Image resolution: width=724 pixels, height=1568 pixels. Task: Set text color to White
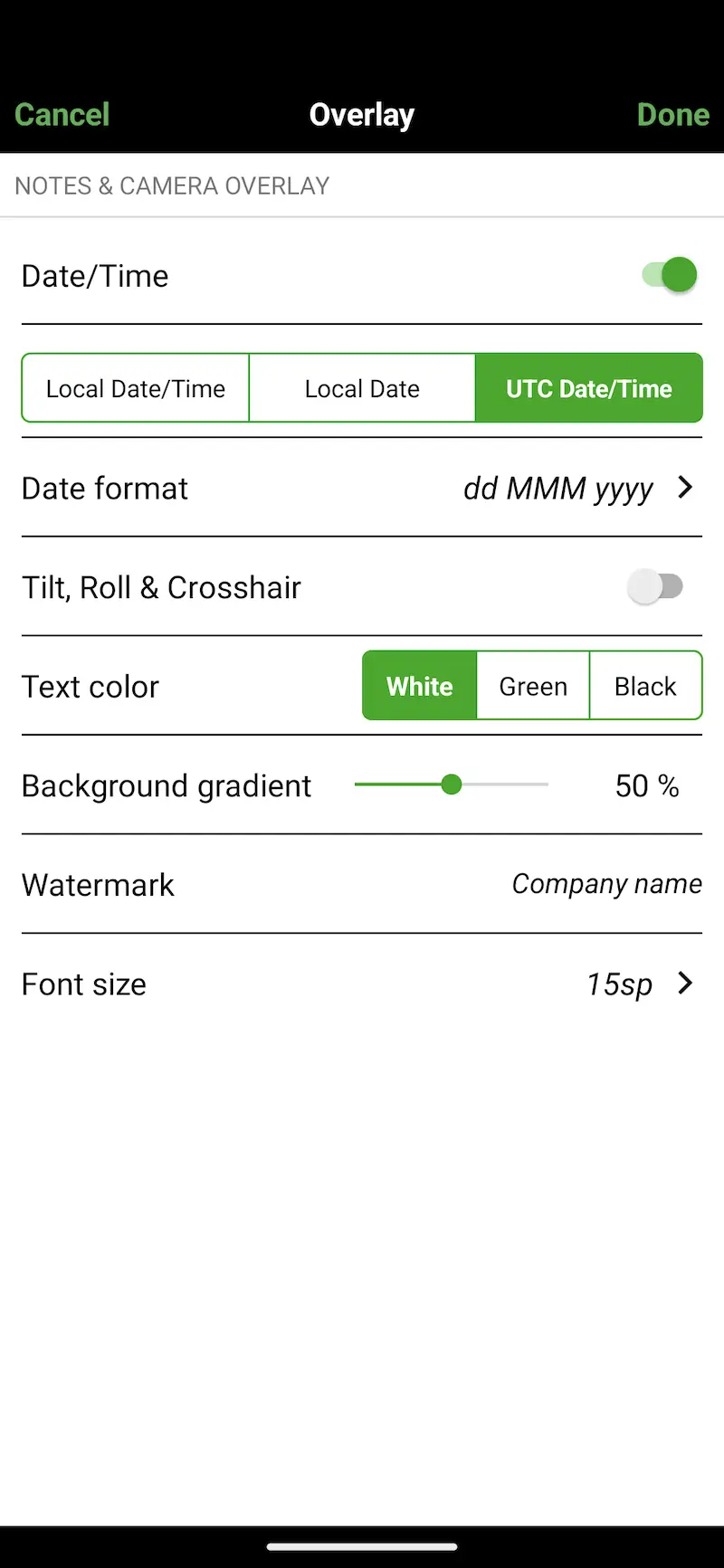[420, 686]
